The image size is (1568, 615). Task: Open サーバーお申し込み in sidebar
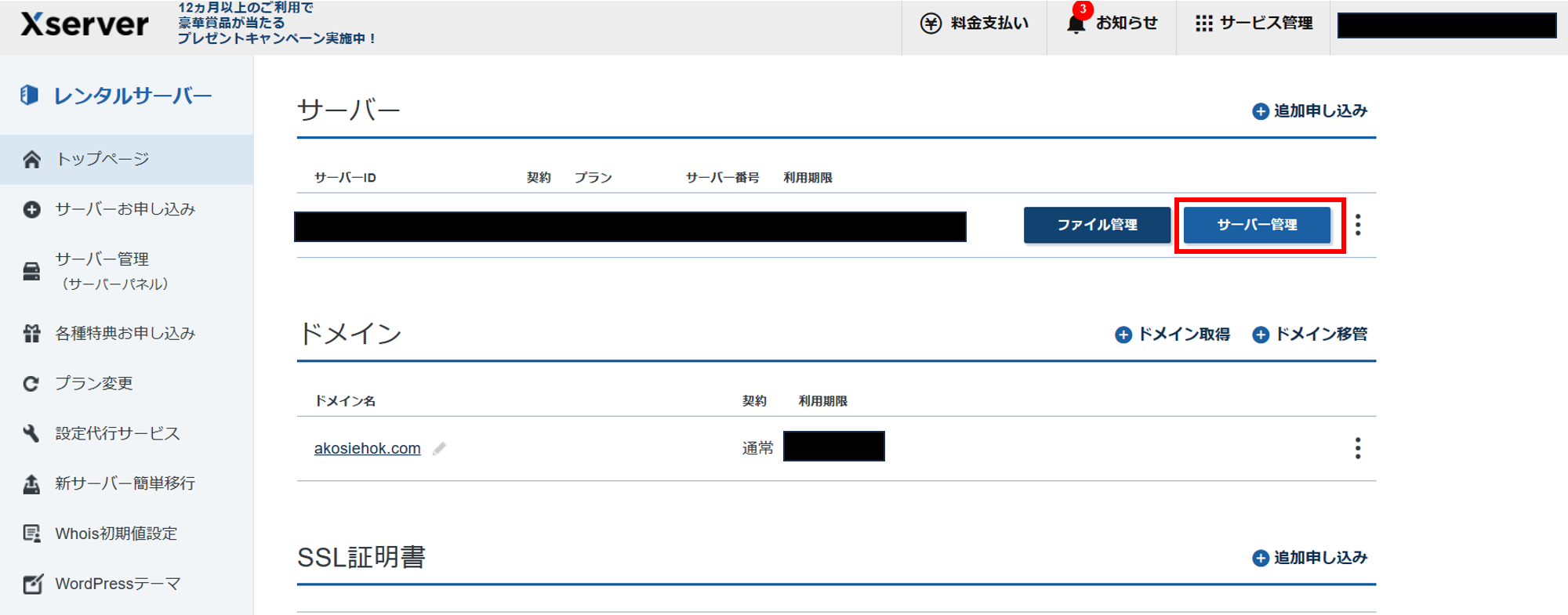(126, 209)
